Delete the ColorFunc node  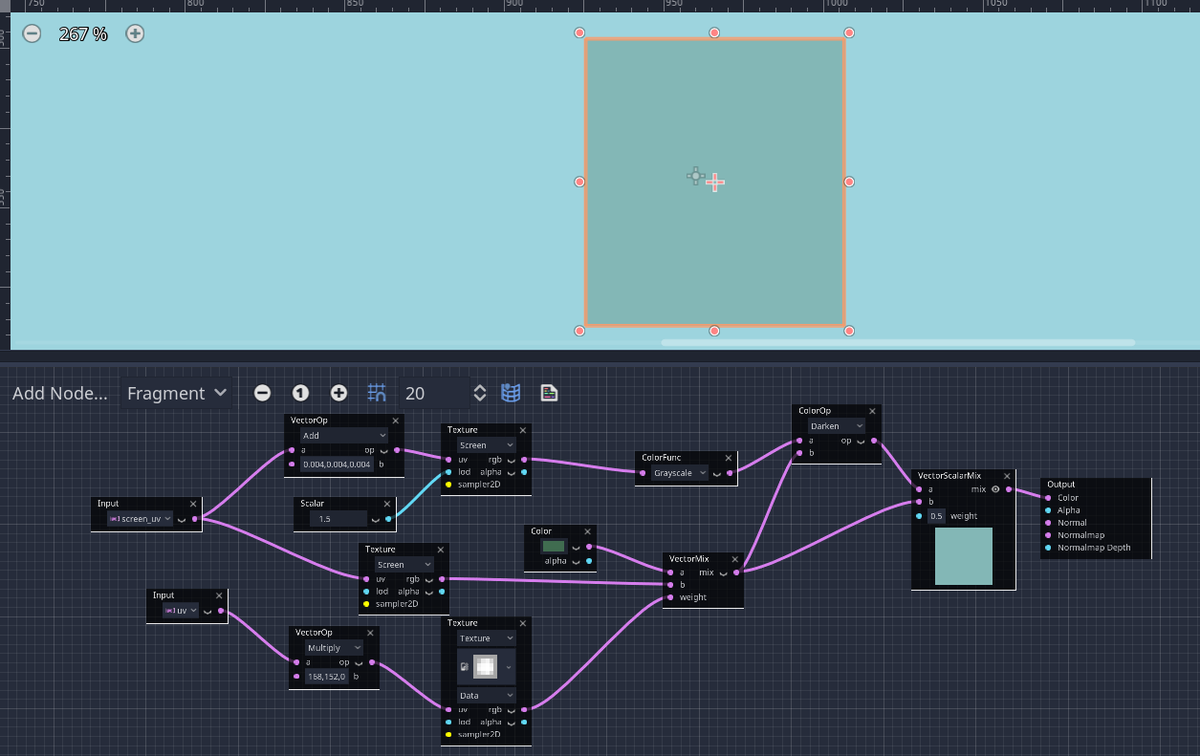(x=728, y=457)
